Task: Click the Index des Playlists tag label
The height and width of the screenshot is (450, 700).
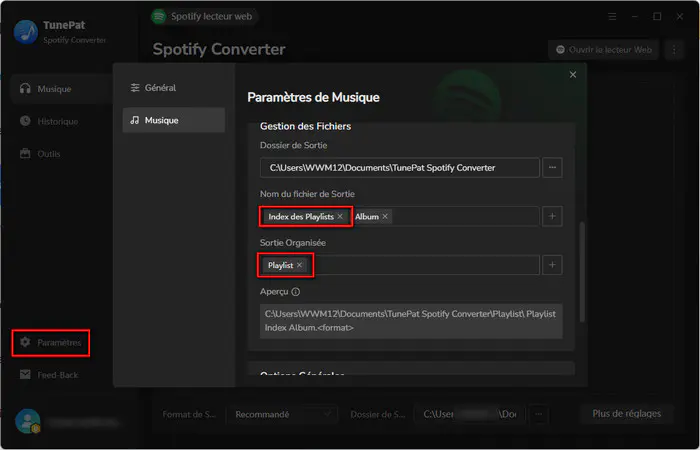Action: (x=301, y=217)
